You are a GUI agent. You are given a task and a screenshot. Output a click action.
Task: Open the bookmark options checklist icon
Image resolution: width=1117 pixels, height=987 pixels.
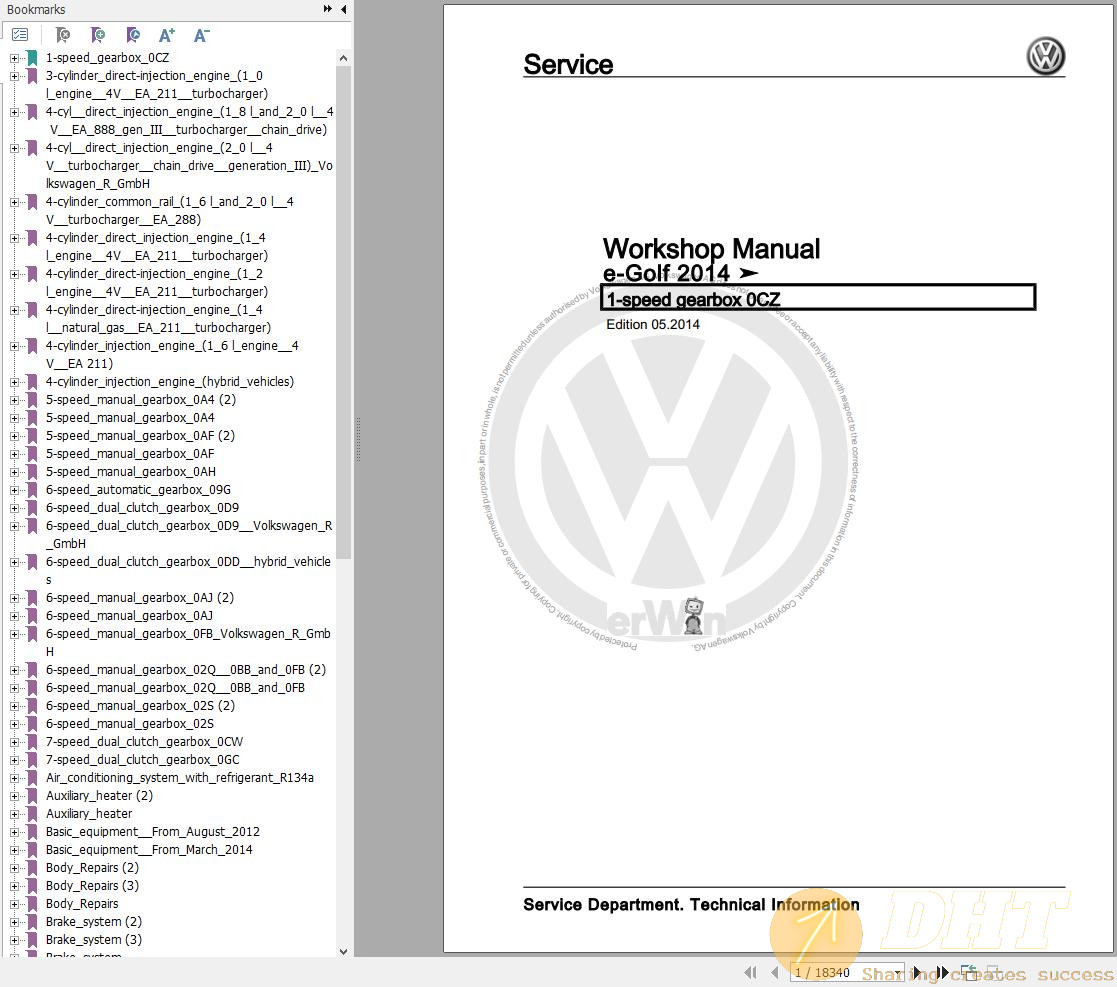click(x=20, y=34)
